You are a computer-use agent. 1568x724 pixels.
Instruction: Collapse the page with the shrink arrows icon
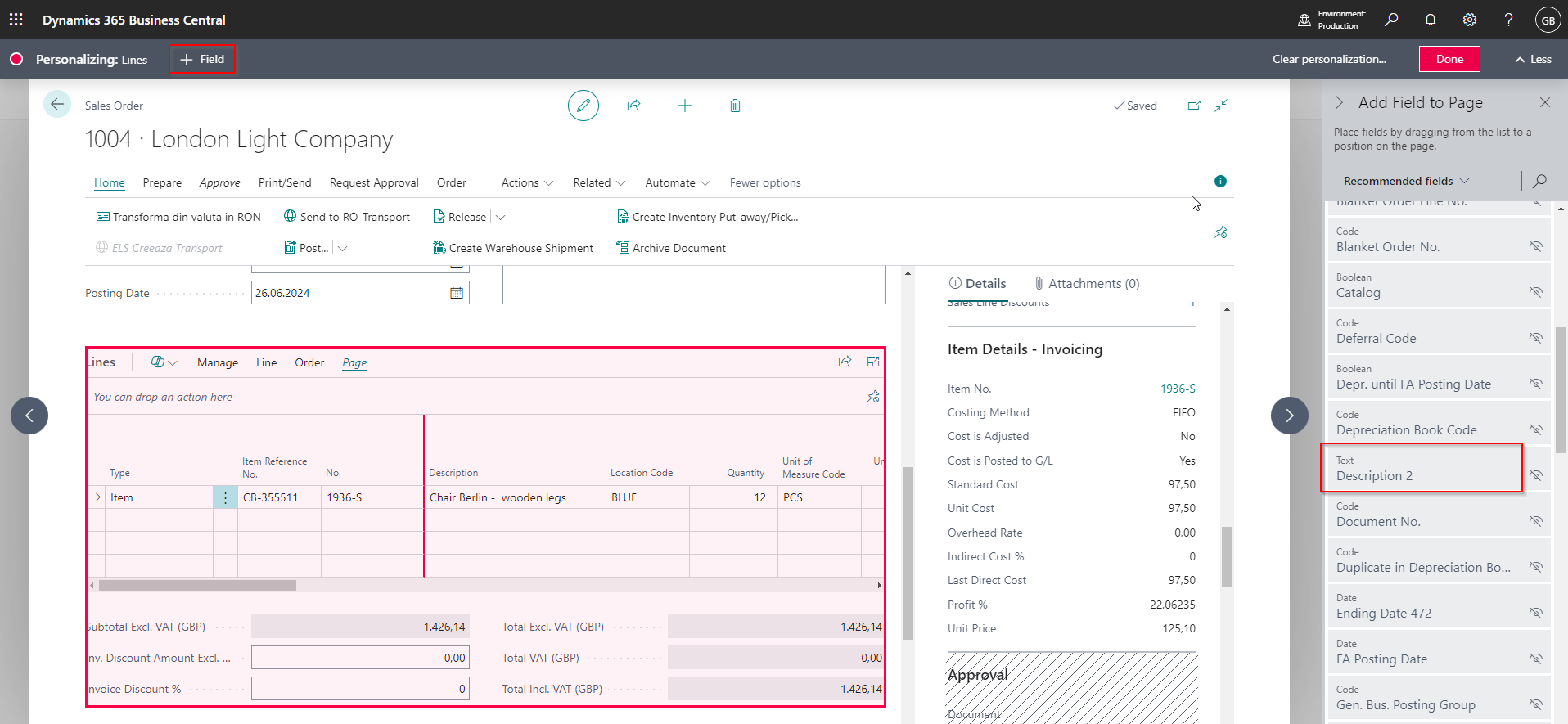1221,106
